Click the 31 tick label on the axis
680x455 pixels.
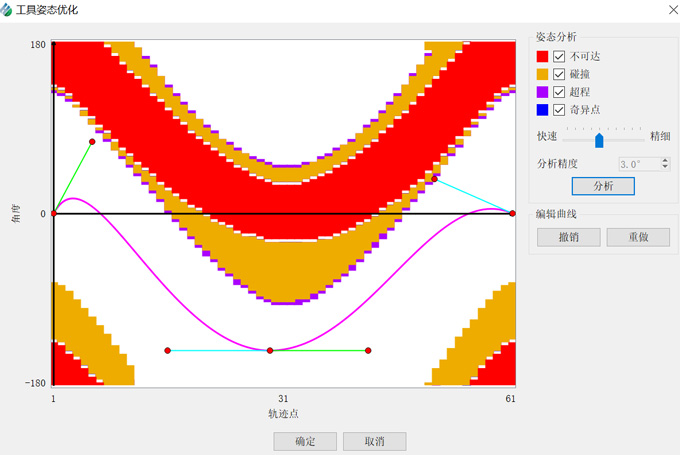pos(283,399)
